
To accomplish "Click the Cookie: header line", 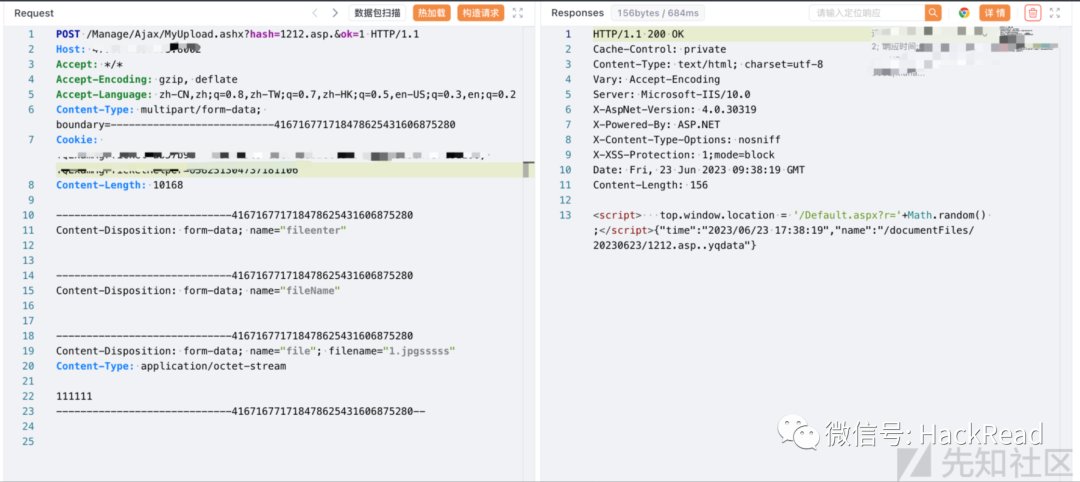I will (x=78, y=140).
